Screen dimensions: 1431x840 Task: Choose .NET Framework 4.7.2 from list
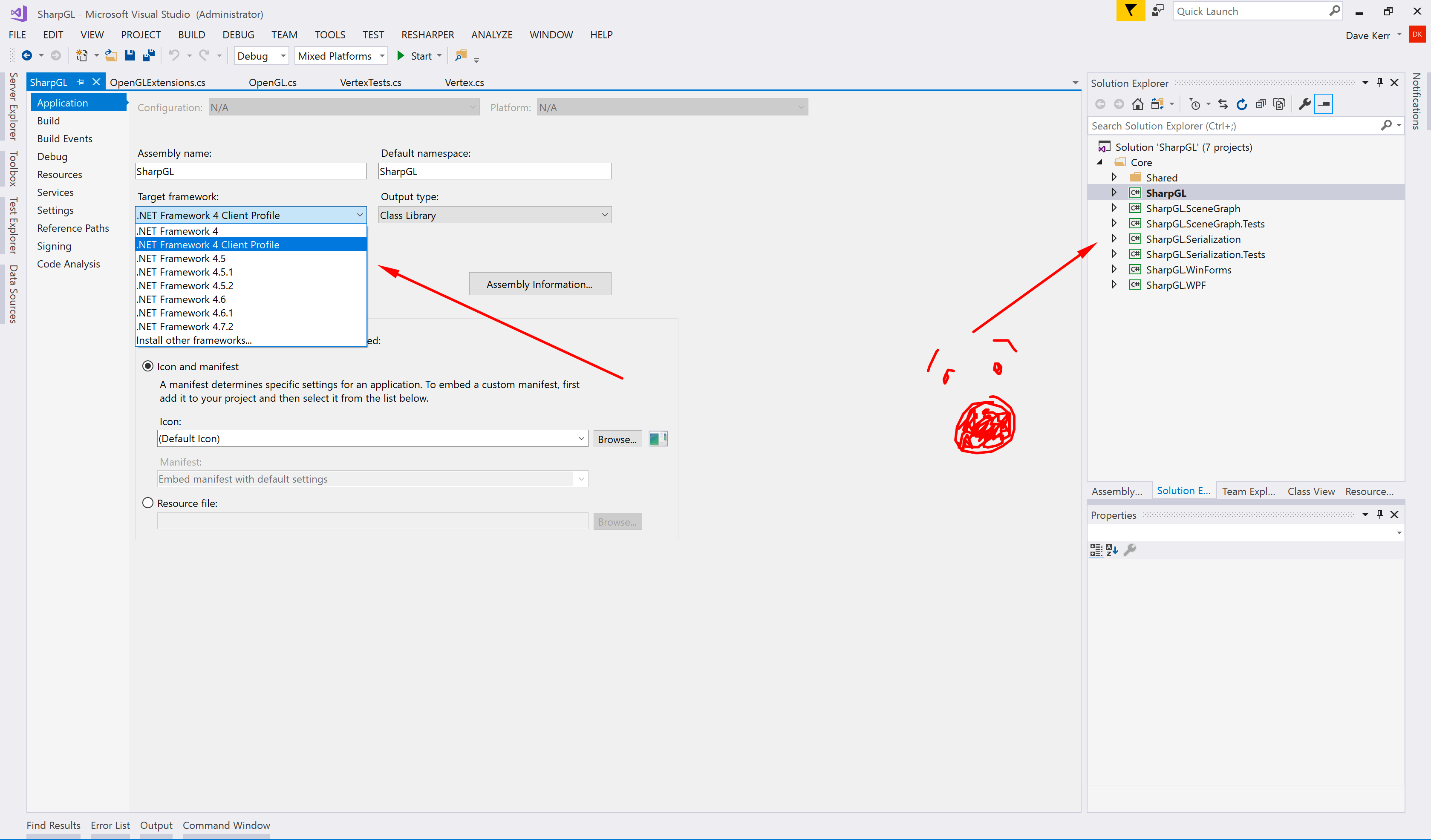pyautogui.click(x=185, y=326)
